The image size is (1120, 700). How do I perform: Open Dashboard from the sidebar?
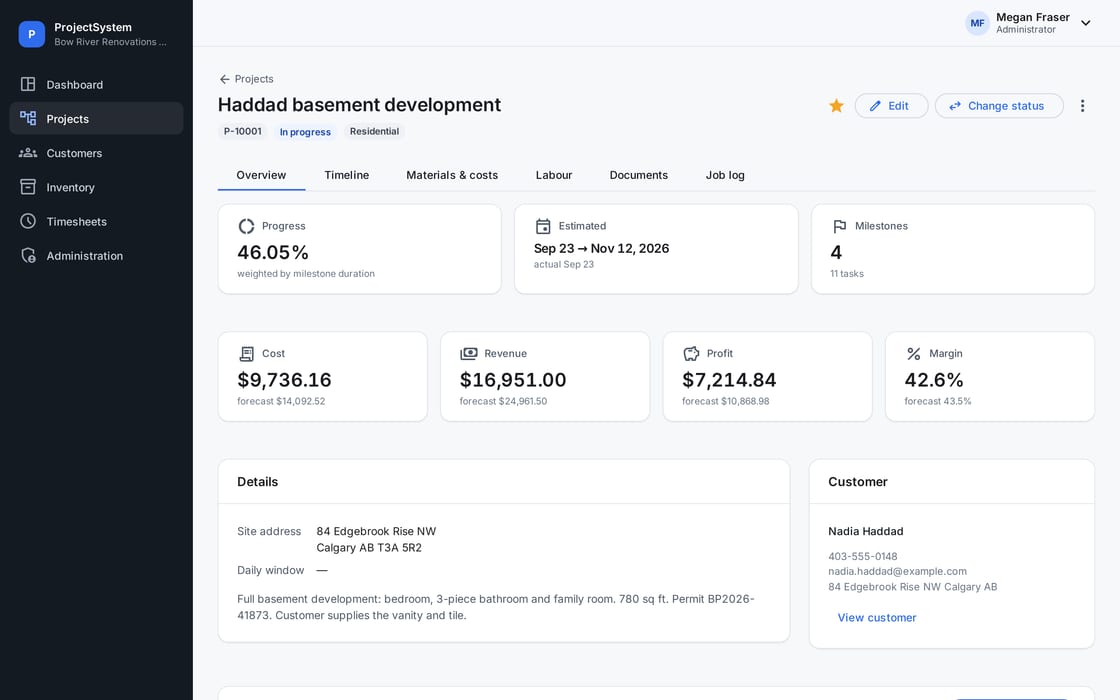[96, 84]
